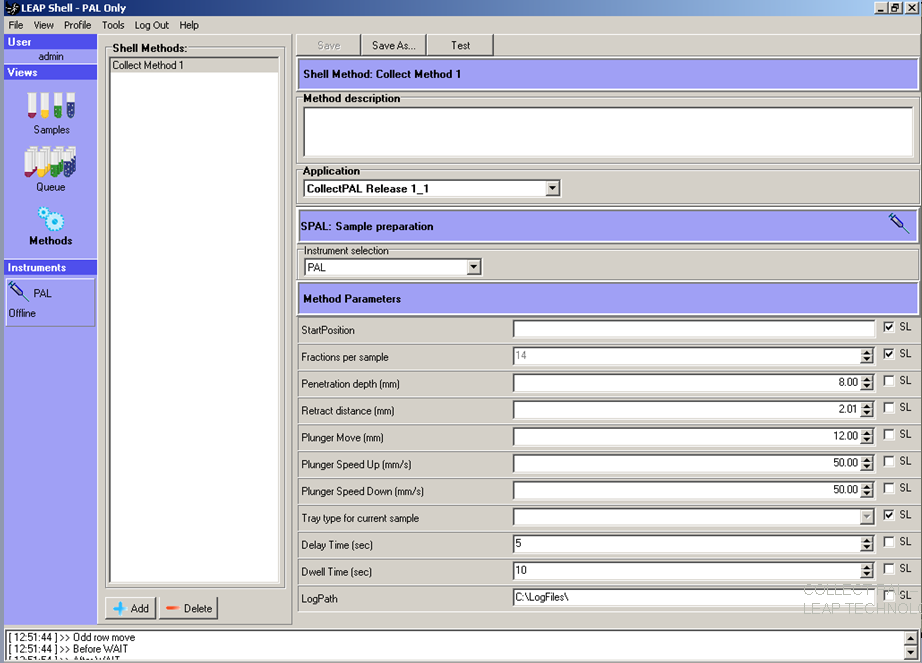The height and width of the screenshot is (663, 922).
Task: Open the Queue view icon
Action: click(x=51, y=162)
